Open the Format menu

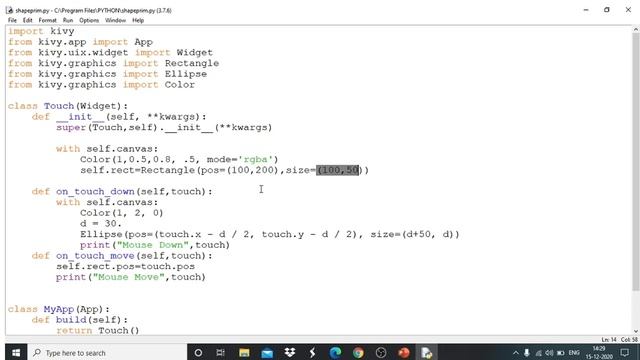47,20
